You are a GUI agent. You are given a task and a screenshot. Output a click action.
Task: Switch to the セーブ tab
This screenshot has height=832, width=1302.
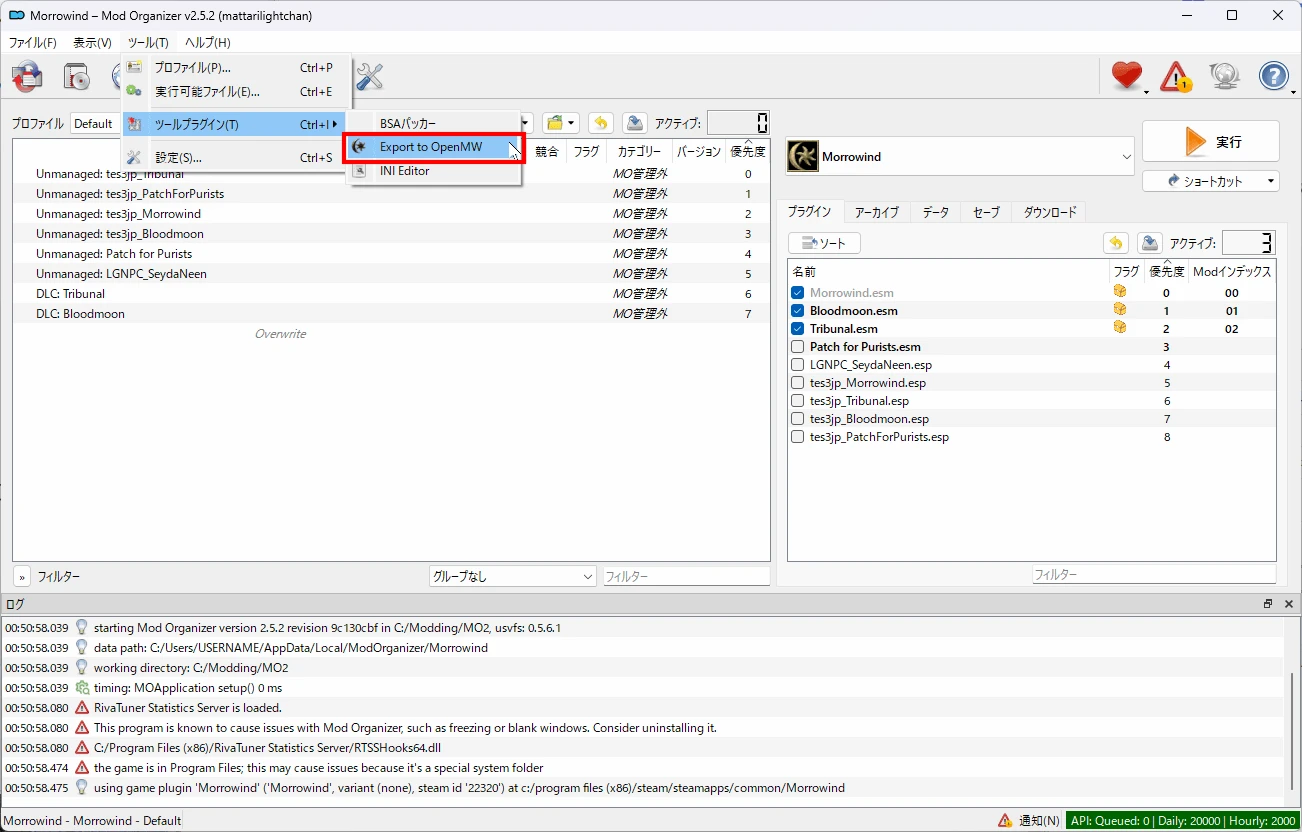(986, 212)
